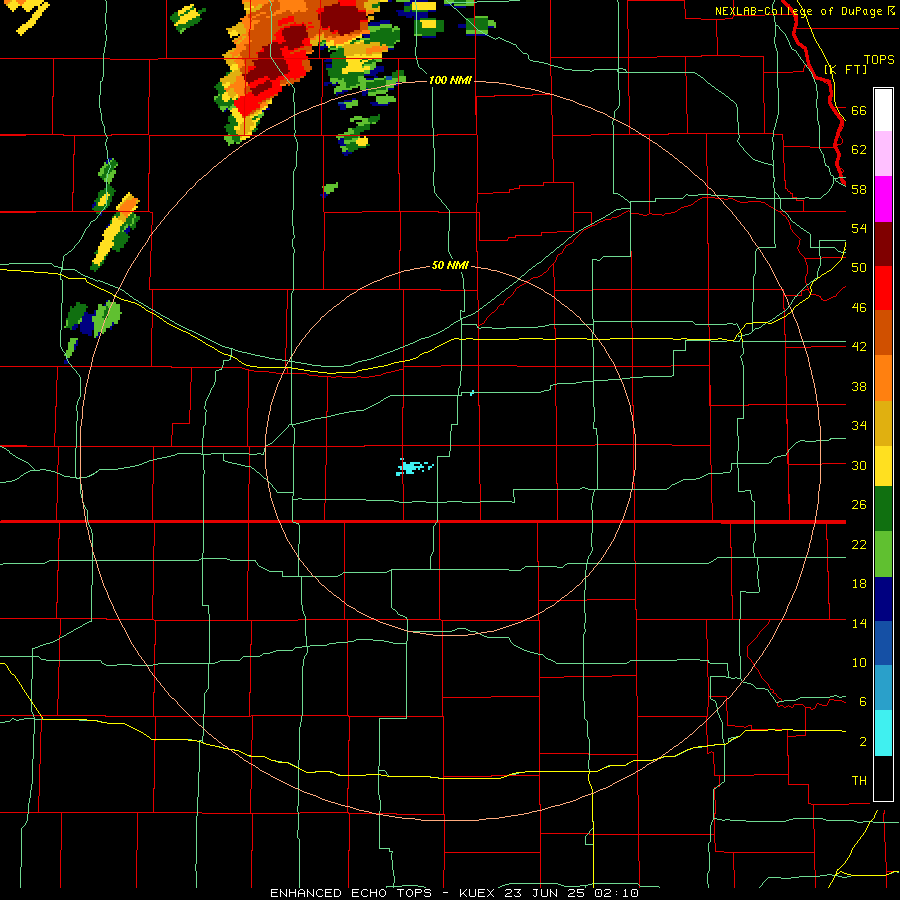The image size is (900, 900).
Task: Click the legend value '46'
Action: click(859, 307)
